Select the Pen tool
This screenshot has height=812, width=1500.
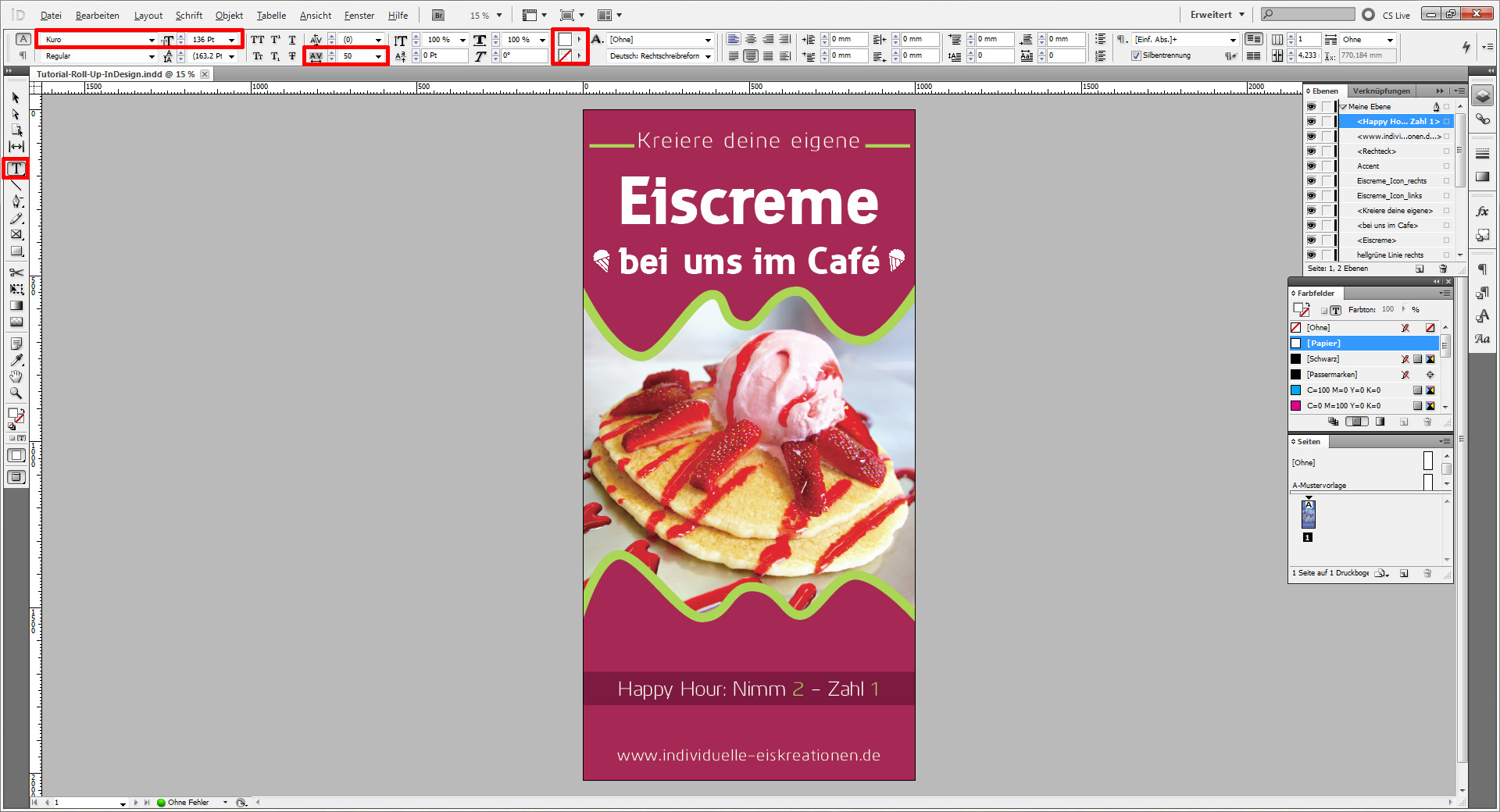(x=16, y=201)
